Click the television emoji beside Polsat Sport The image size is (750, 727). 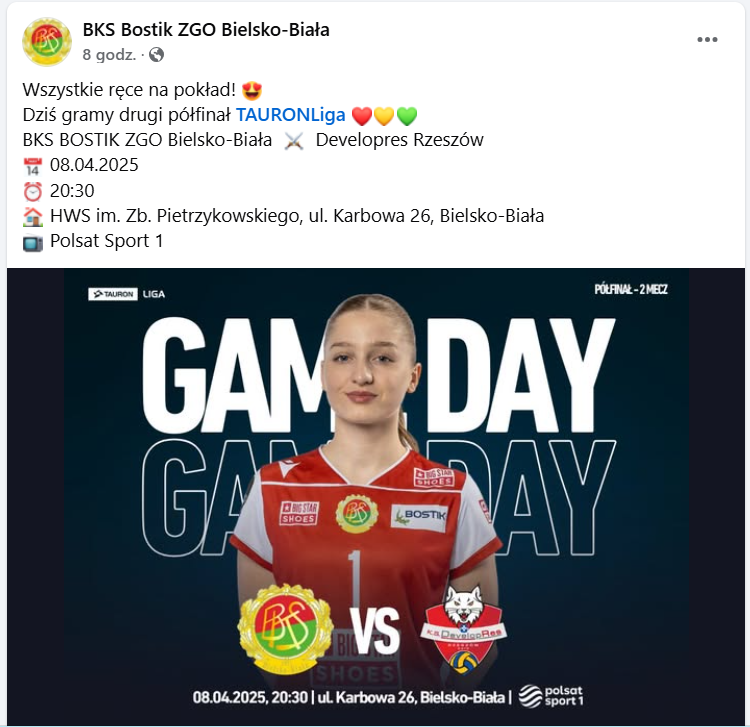pos(33,242)
